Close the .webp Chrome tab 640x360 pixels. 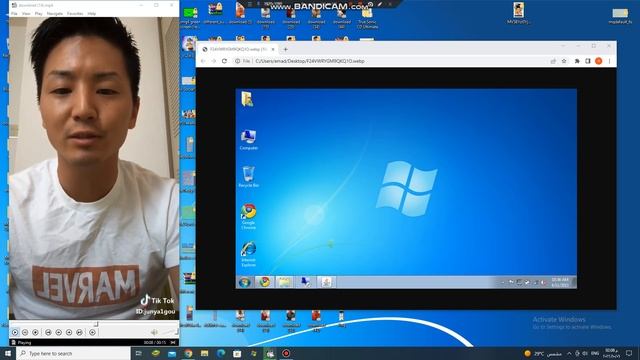click(x=273, y=49)
